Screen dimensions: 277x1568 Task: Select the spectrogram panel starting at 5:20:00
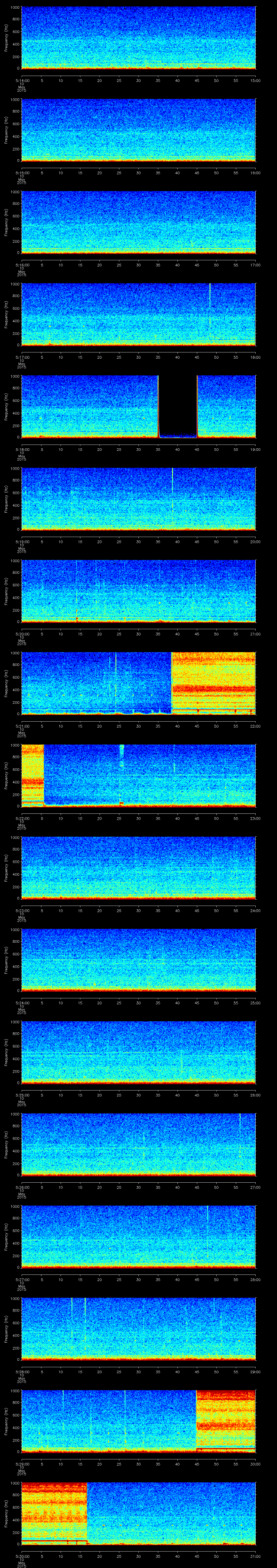coord(138,591)
